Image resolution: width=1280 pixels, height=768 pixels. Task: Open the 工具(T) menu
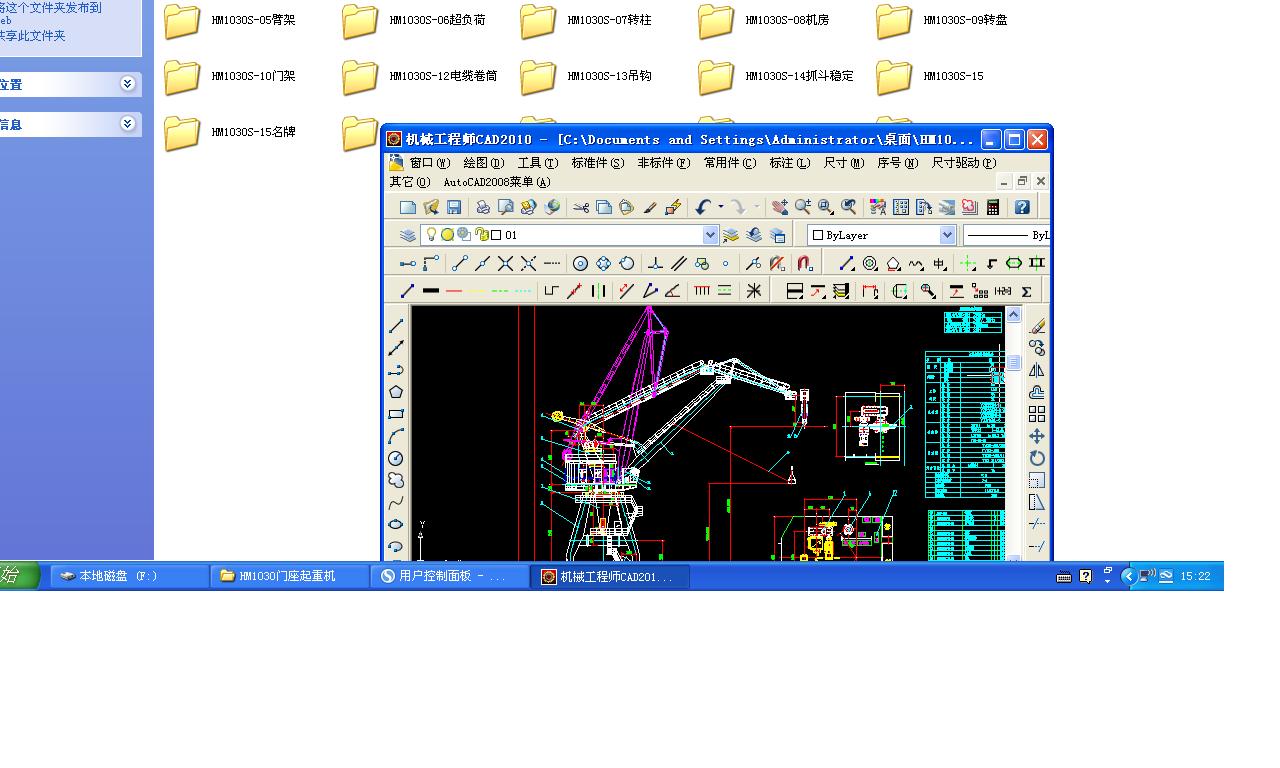(538, 162)
